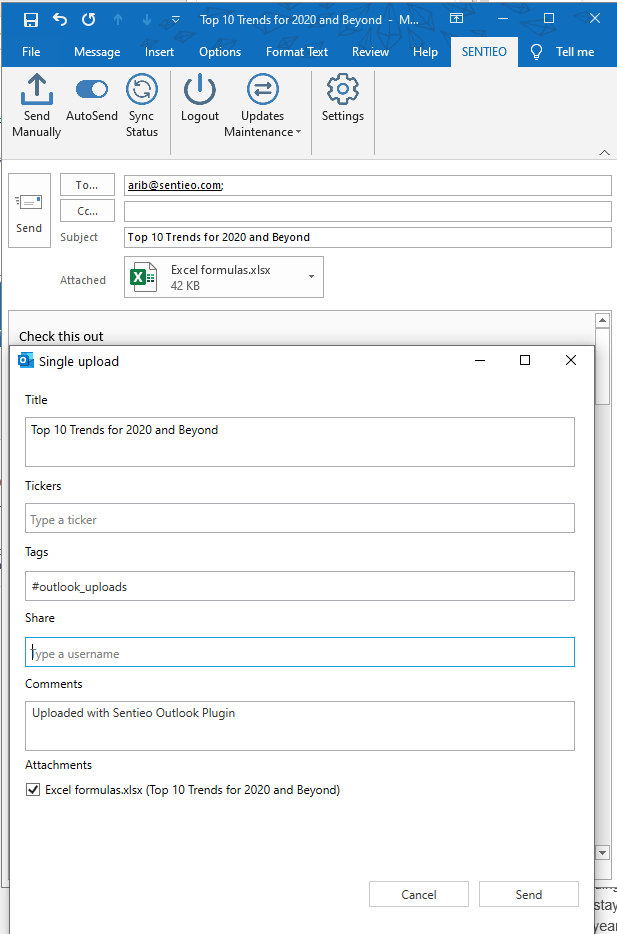Click the To... recipients button
This screenshot has height=934, width=617.
tap(88, 185)
